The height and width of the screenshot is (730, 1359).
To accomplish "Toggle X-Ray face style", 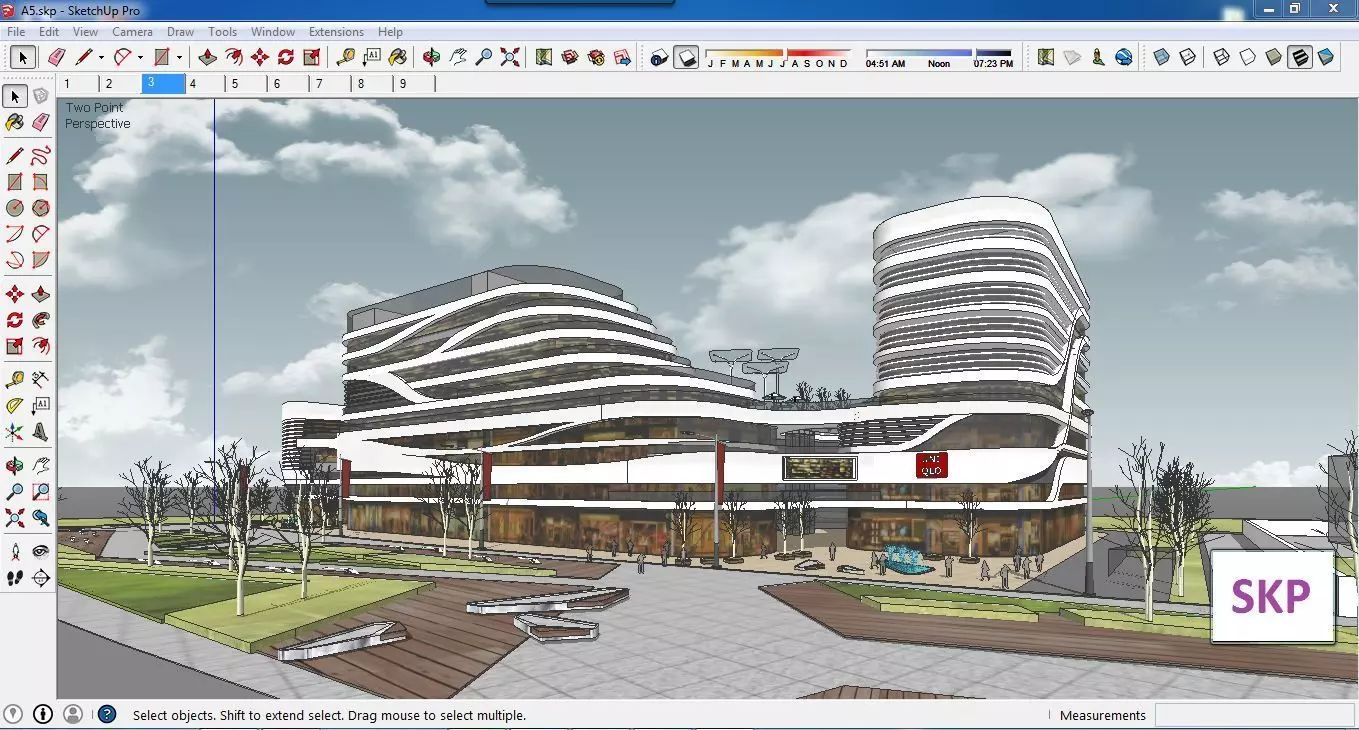I will coord(1161,57).
